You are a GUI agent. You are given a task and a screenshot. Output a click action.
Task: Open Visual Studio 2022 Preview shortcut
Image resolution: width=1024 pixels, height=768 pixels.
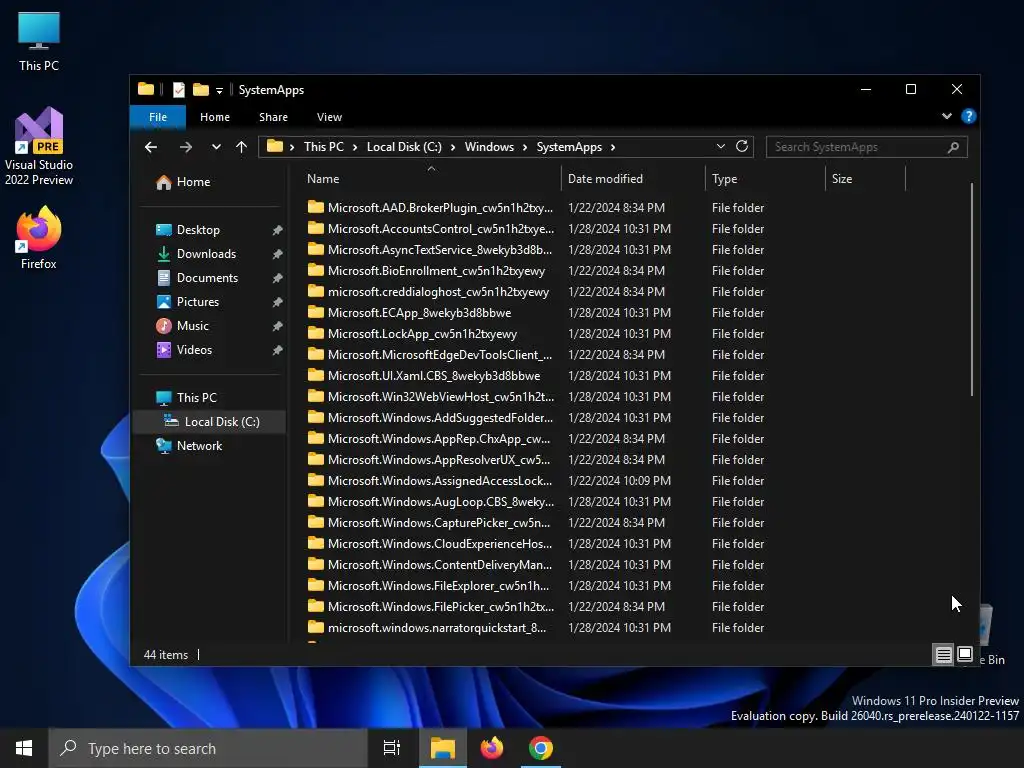(39, 146)
